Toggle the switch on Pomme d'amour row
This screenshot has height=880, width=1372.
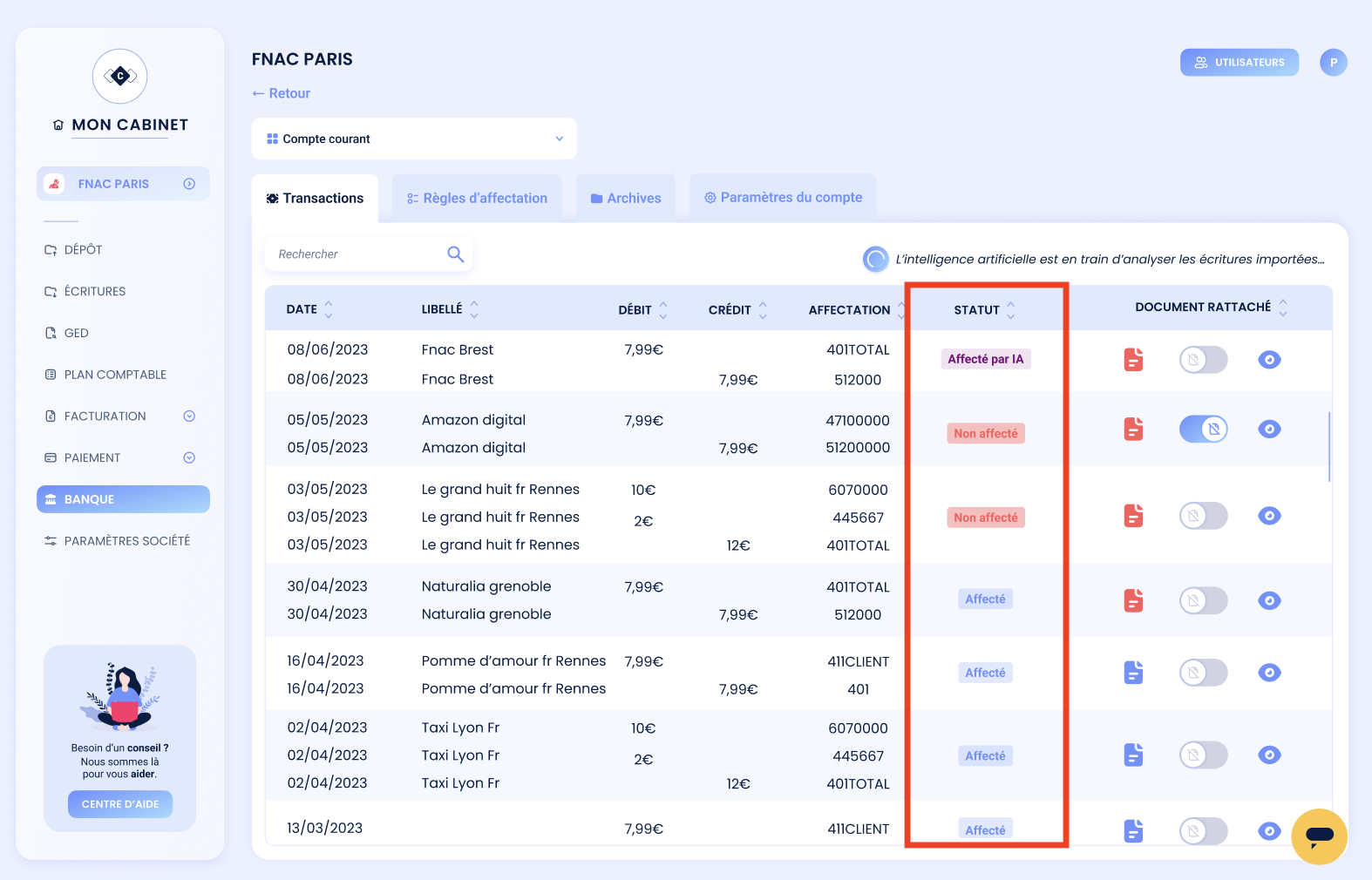[1204, 673]
